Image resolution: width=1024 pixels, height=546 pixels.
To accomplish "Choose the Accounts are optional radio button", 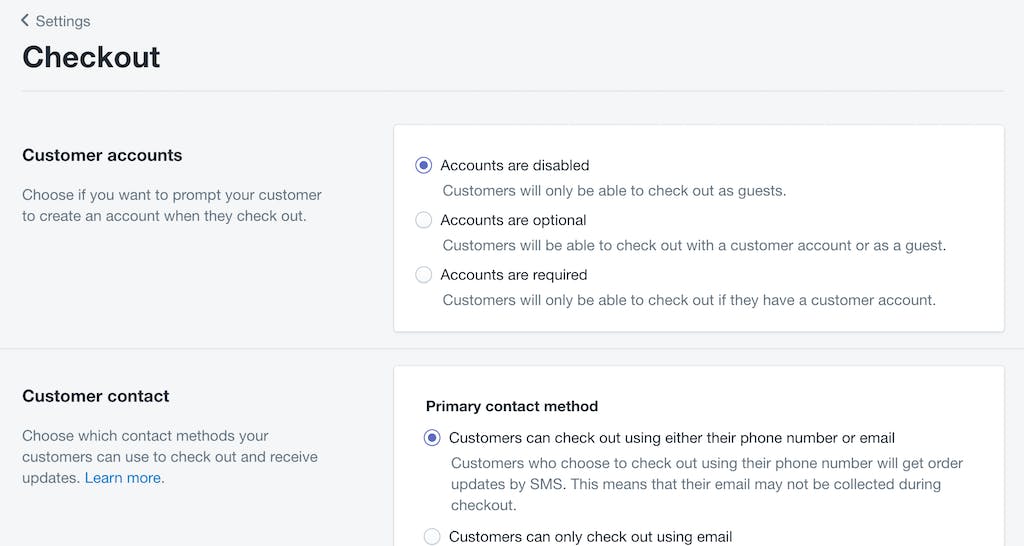I will click(423, 220).
